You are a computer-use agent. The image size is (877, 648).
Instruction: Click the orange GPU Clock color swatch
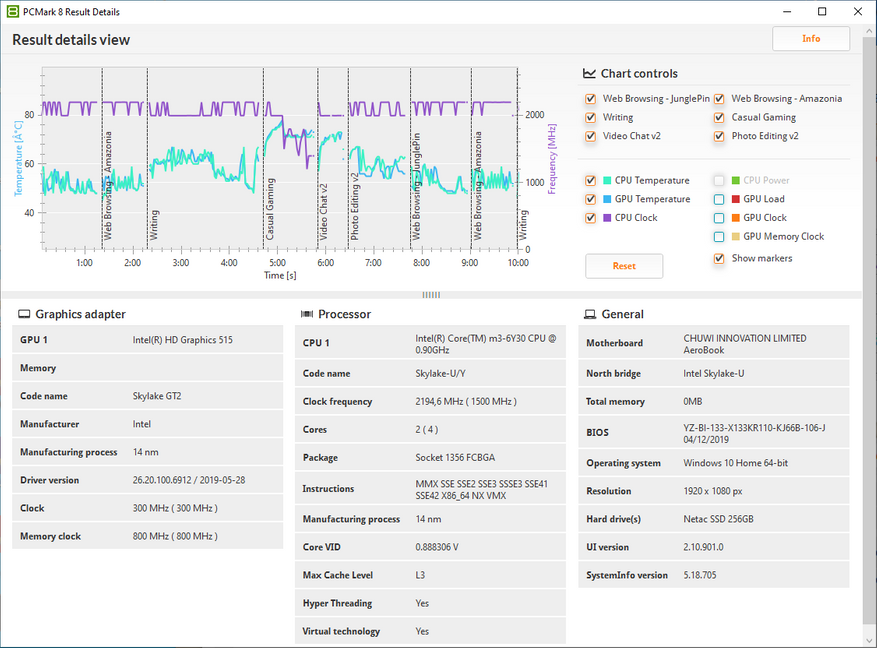point(735,218)
